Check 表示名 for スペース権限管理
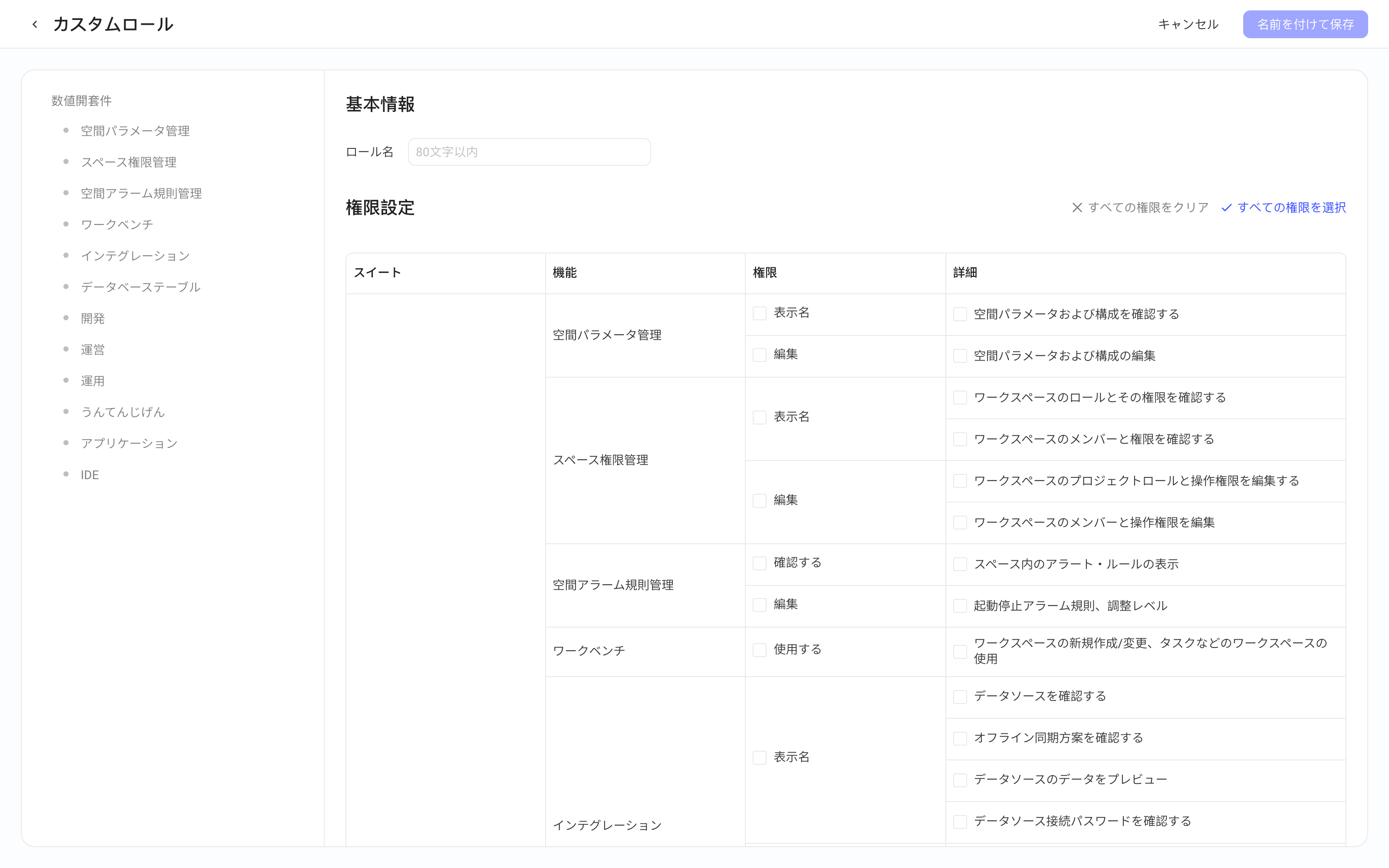1389x868 pixels. pos(759,418)
